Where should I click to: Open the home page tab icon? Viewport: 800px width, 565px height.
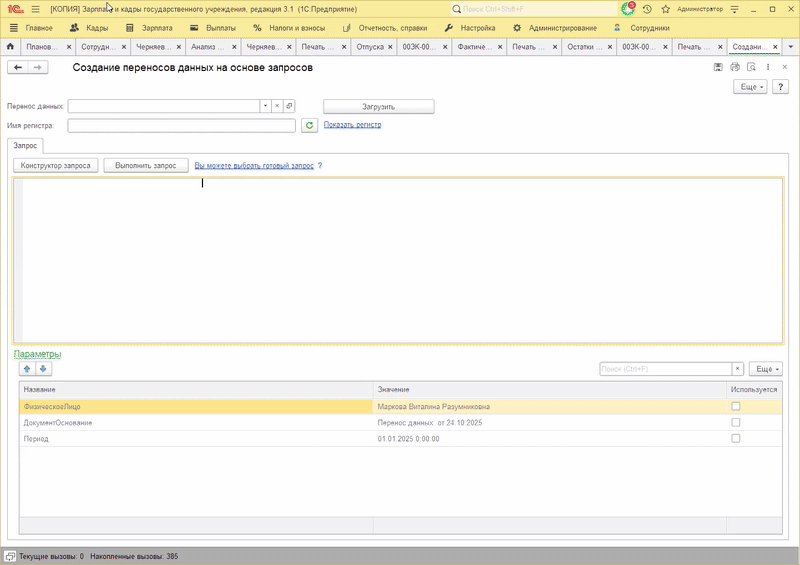pyautogui.click(x=10, y=46)
